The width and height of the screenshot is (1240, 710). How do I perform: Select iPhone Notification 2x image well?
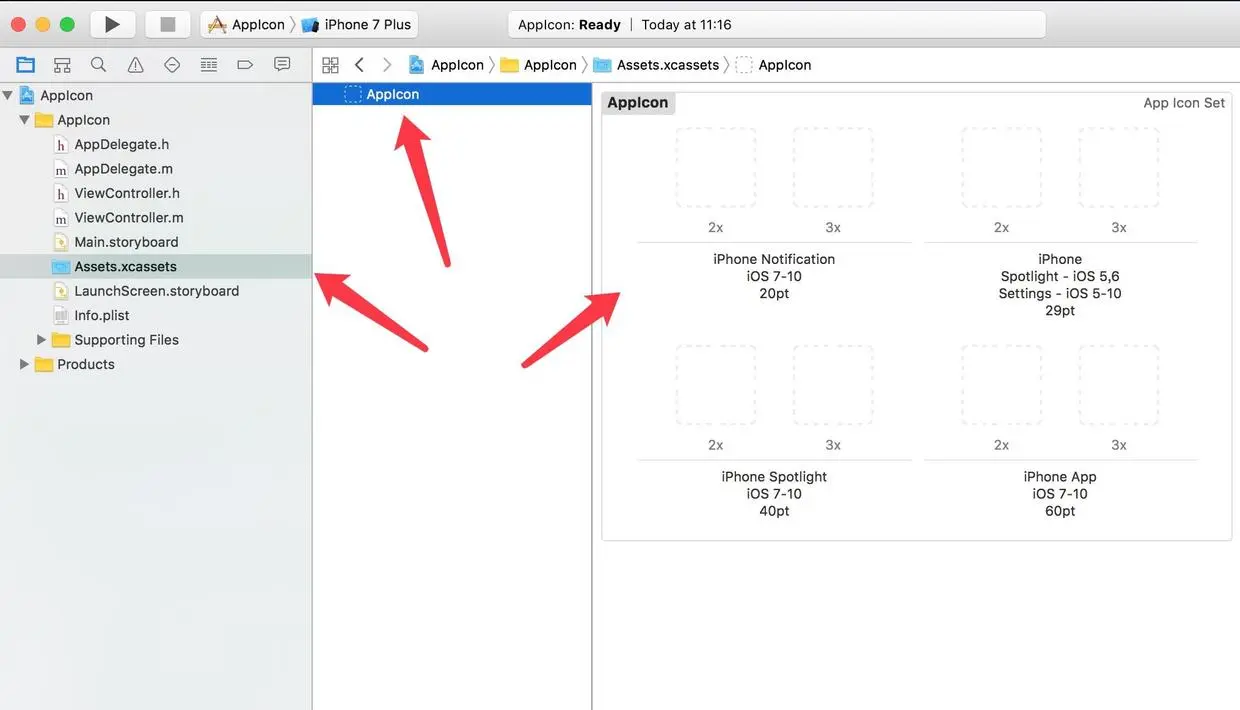(x=716, y=167)
